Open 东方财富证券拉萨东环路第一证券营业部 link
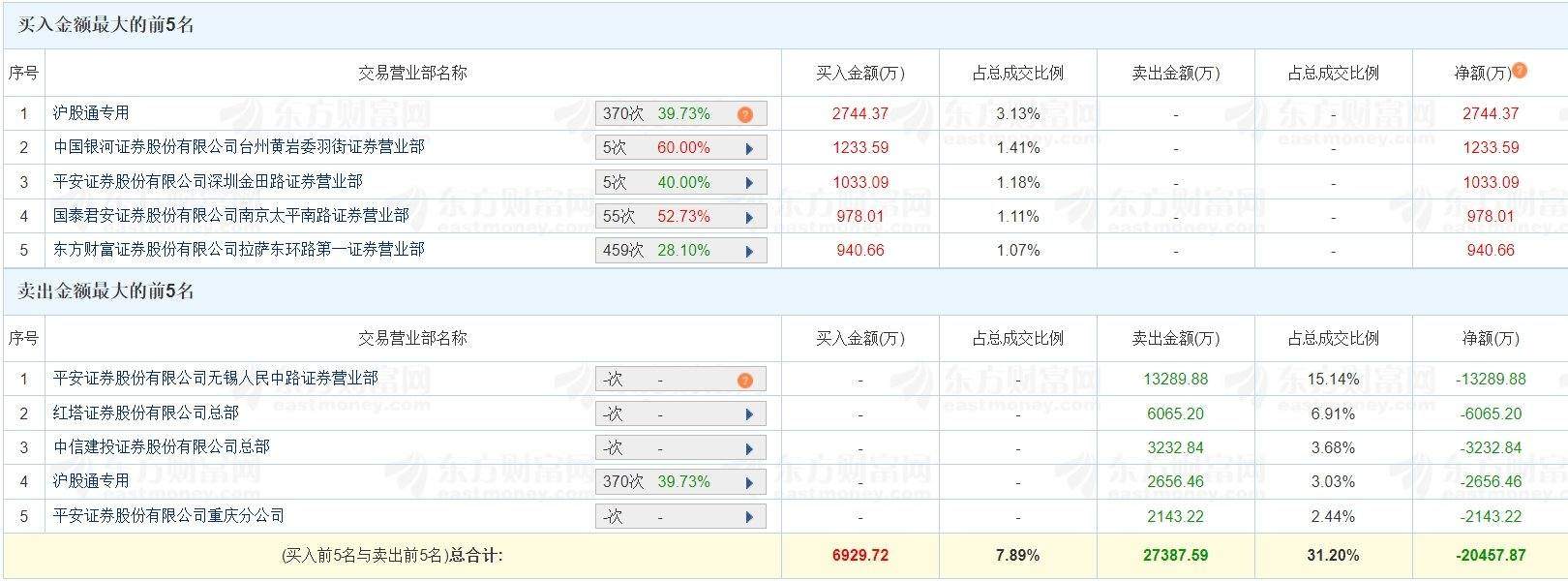 click(x=238, y=250)
